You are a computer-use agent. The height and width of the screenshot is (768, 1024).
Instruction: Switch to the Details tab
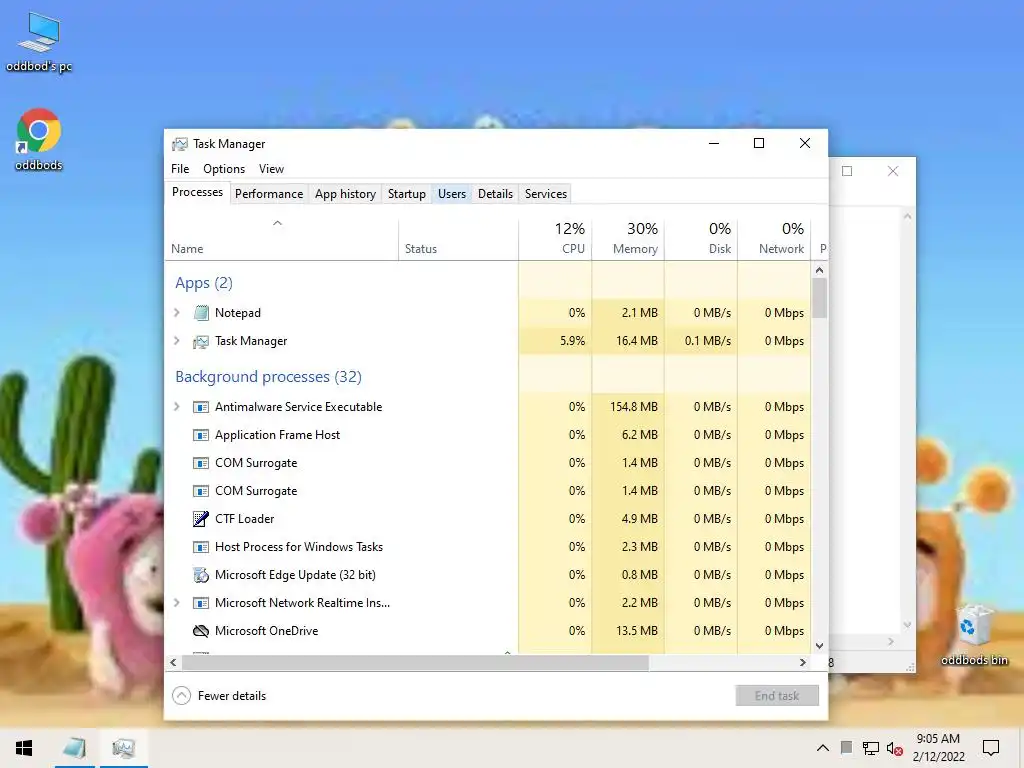[495, 194]
